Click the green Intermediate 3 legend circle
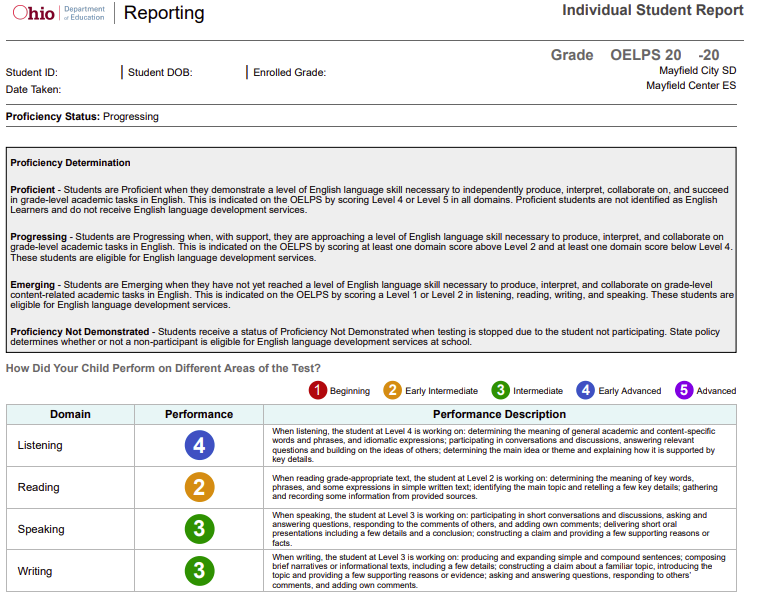The width and height of the screenshot is (768, 614). coord(500,390)
